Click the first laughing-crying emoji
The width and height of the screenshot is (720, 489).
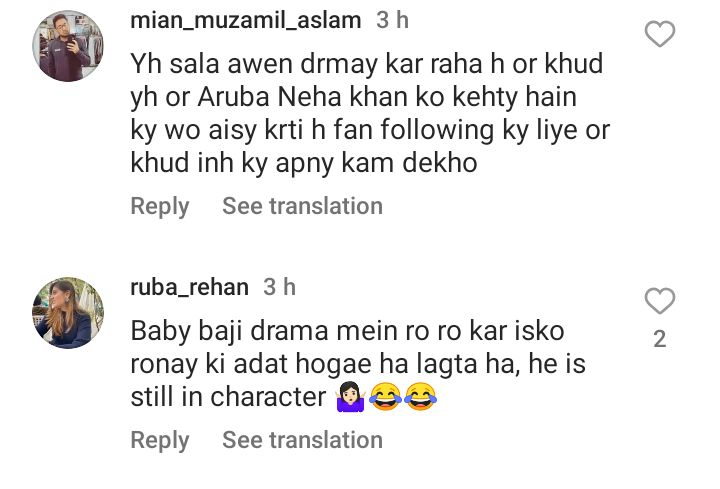pyautogui.click(x=384, y=398)
